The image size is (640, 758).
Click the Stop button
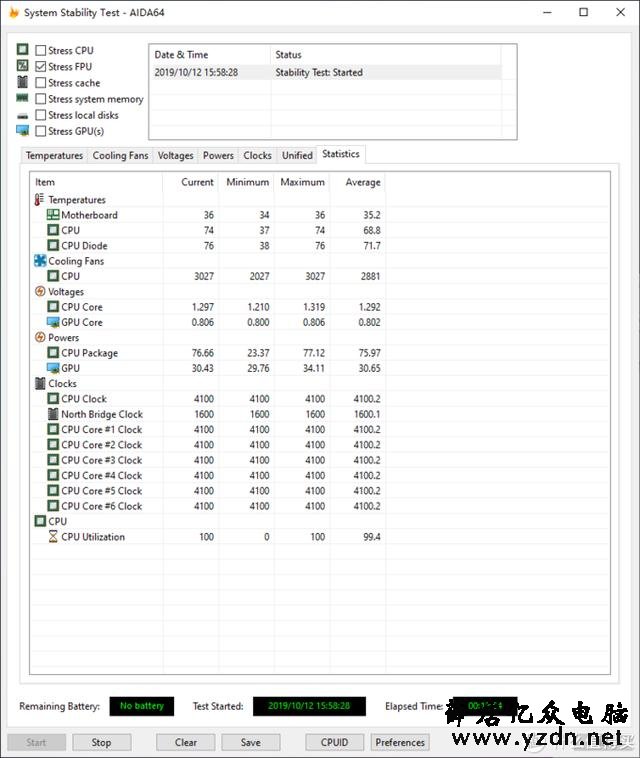tap(102, 742)
